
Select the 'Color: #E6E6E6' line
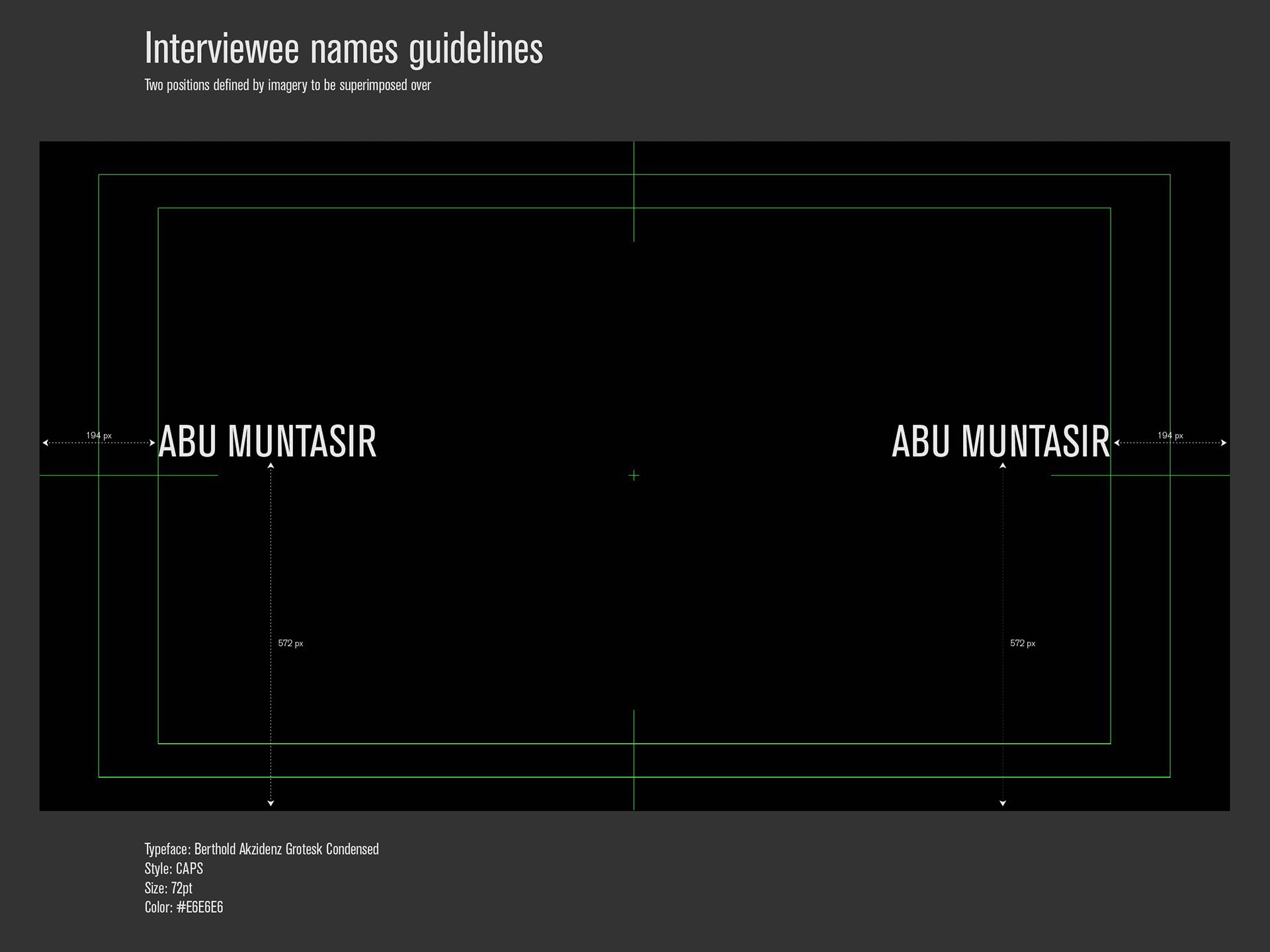click(184, 907)
